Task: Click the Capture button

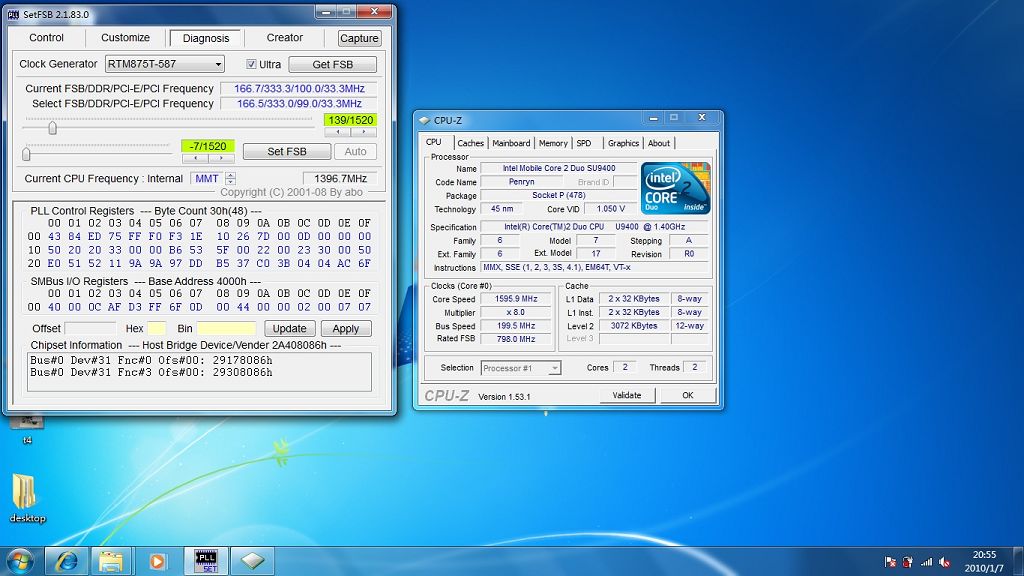Action: 359,39
